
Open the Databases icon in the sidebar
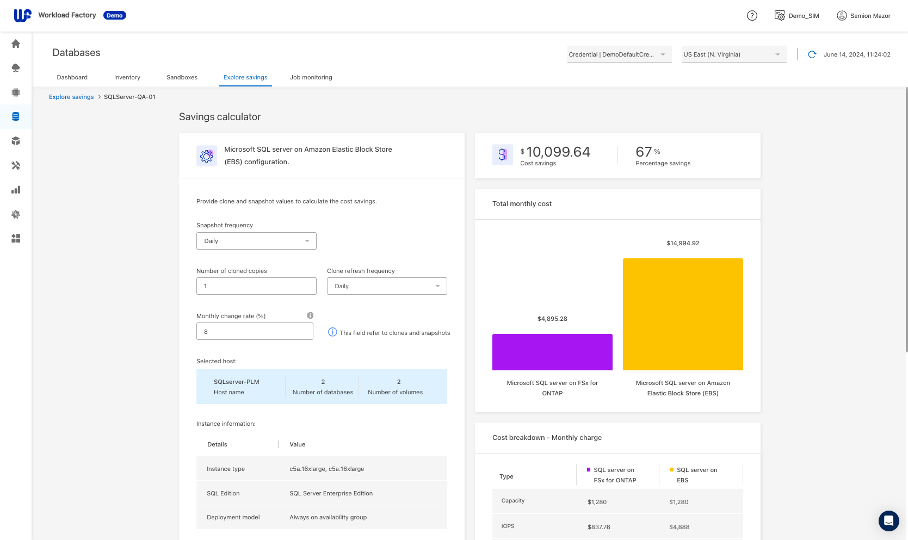15,116
